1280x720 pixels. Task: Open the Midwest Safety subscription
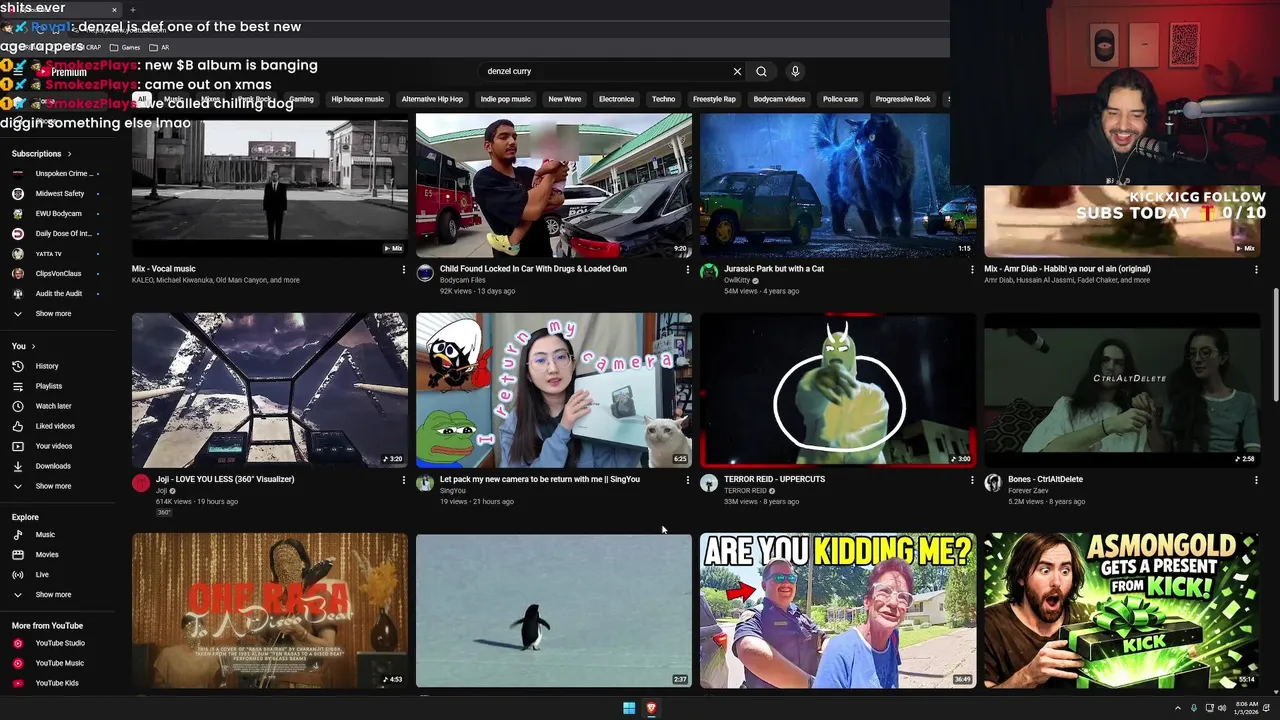click(x=60, y=194)
